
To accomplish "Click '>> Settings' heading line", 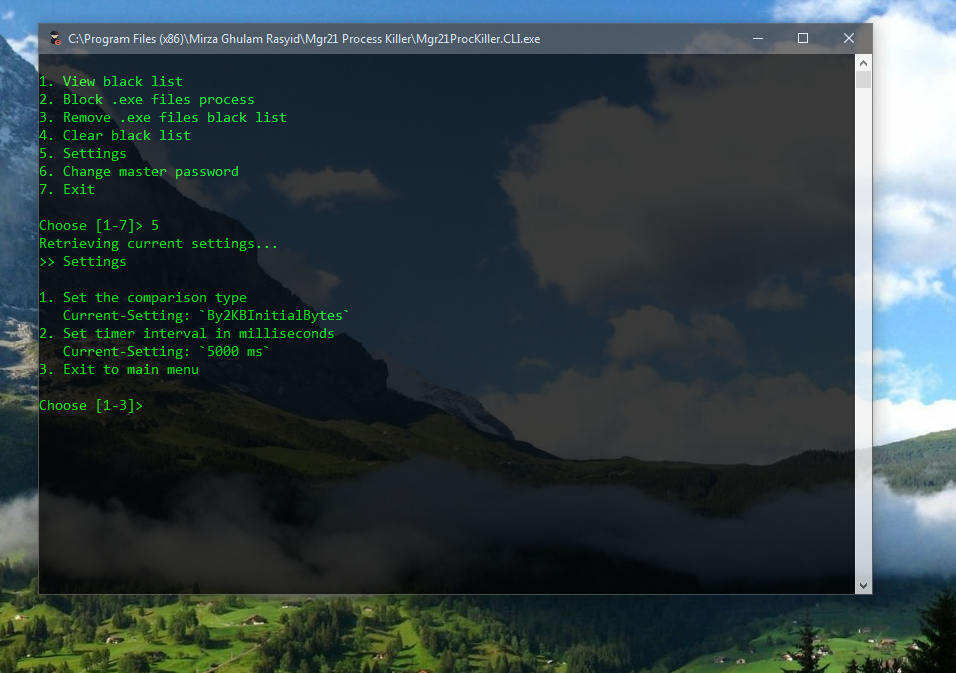I will (83, 262).
